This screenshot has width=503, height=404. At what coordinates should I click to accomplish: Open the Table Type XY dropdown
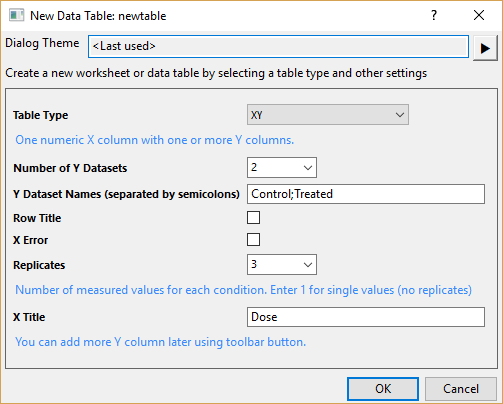click(x=328, y=115)
